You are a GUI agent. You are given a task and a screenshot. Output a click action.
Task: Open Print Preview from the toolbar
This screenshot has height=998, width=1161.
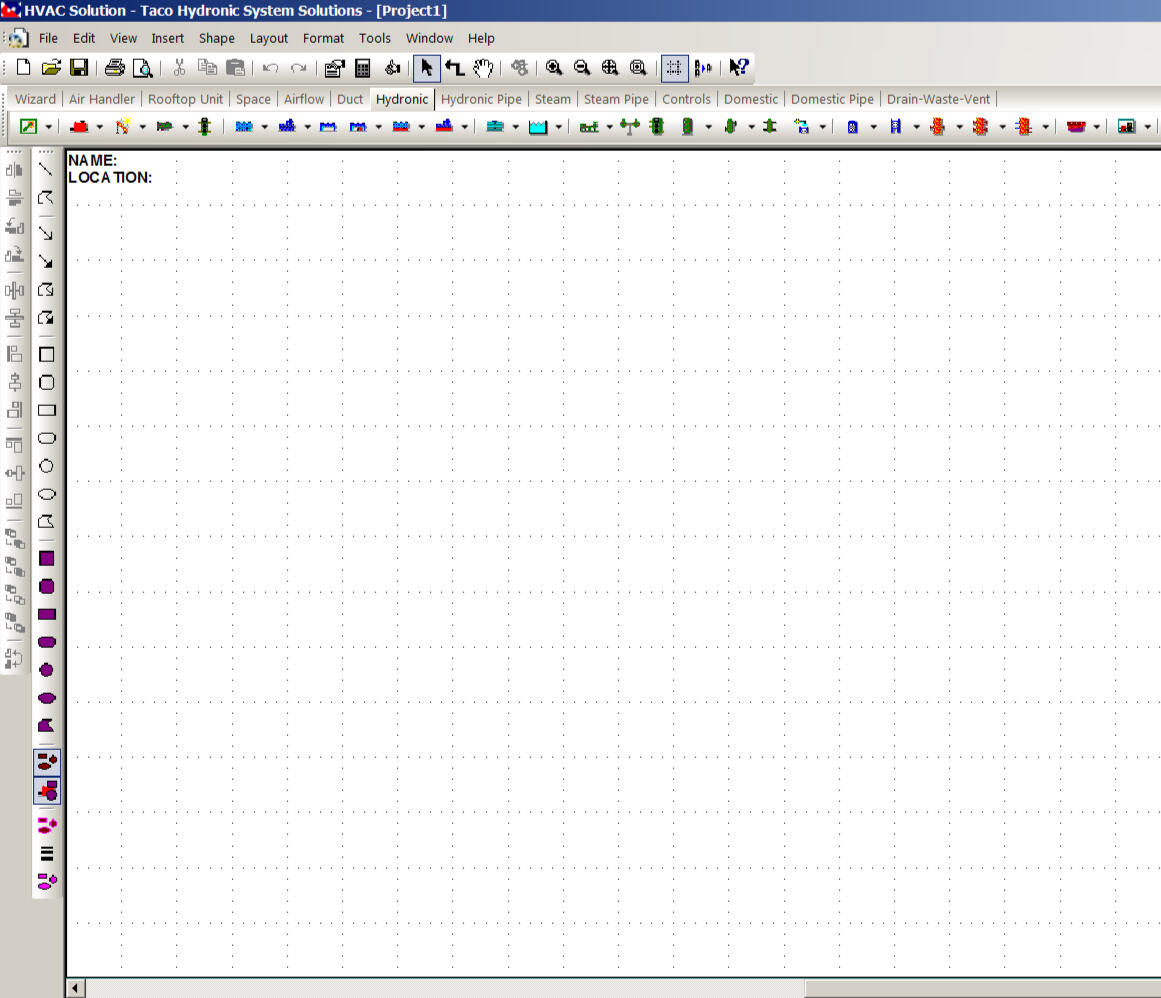click(x=143, y=68)
